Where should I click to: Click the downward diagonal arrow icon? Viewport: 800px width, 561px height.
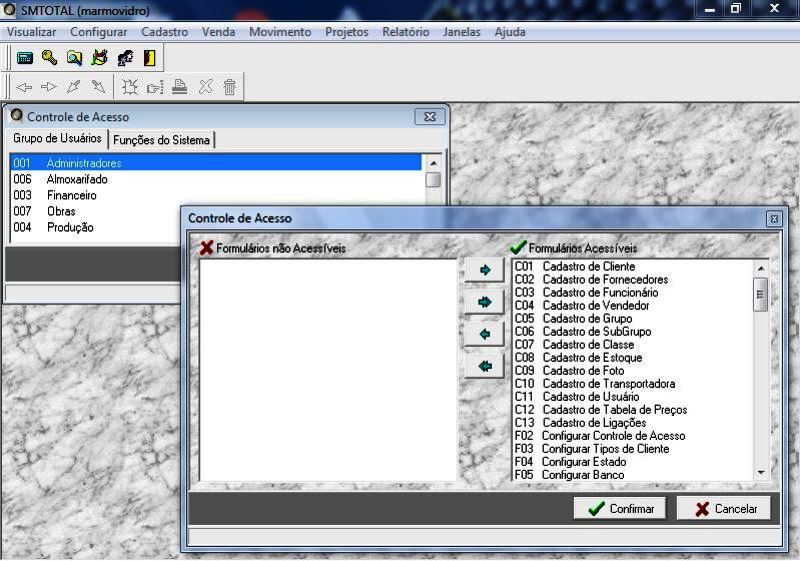(x=98, y=87)
